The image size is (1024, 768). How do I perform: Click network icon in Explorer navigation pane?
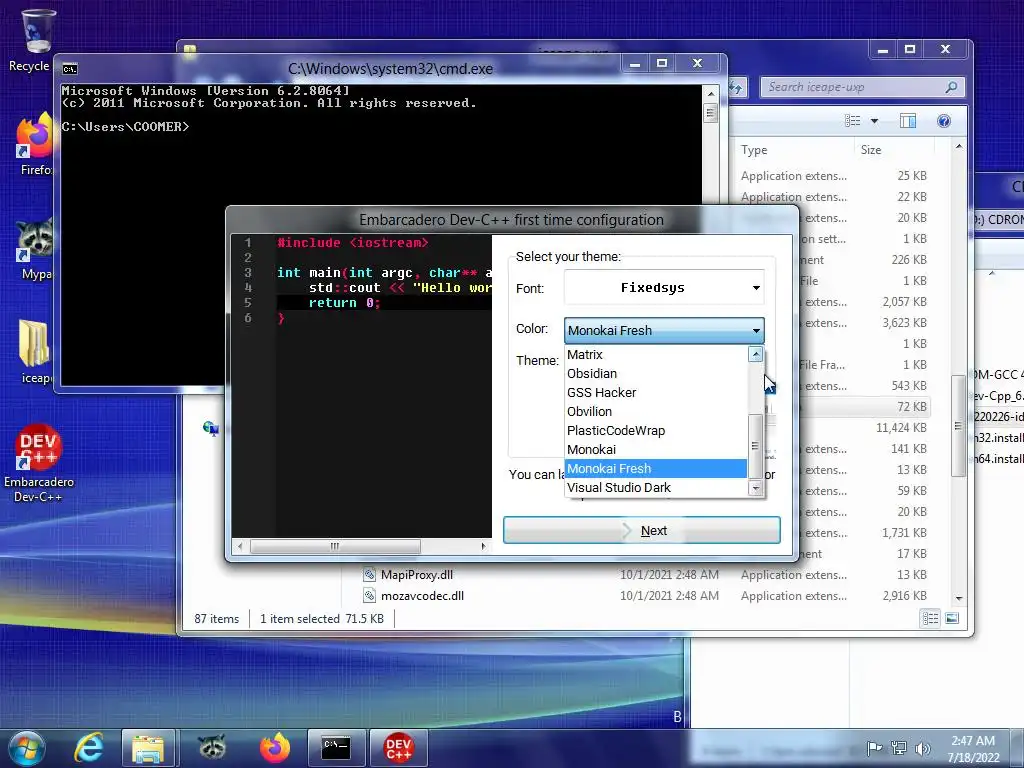click(210, 428)
